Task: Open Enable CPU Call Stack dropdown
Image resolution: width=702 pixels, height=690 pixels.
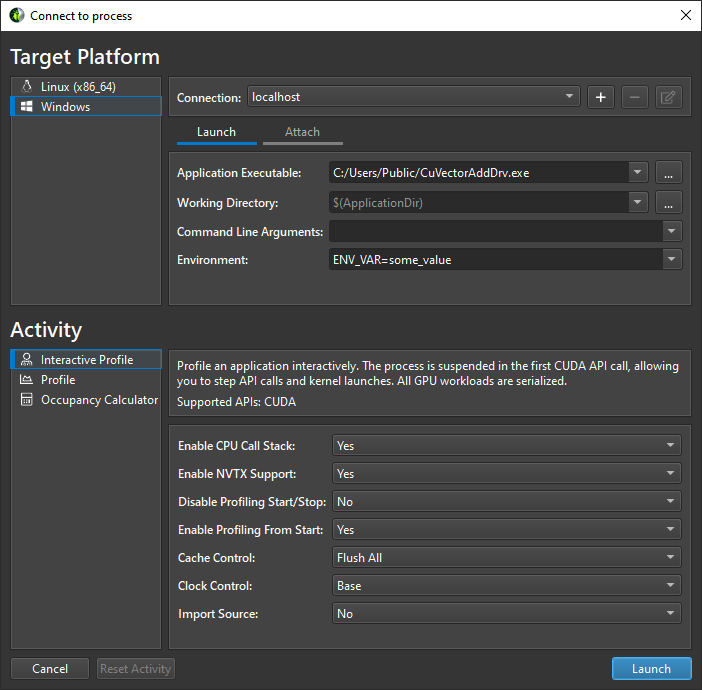Action: [x=506, y=446]
